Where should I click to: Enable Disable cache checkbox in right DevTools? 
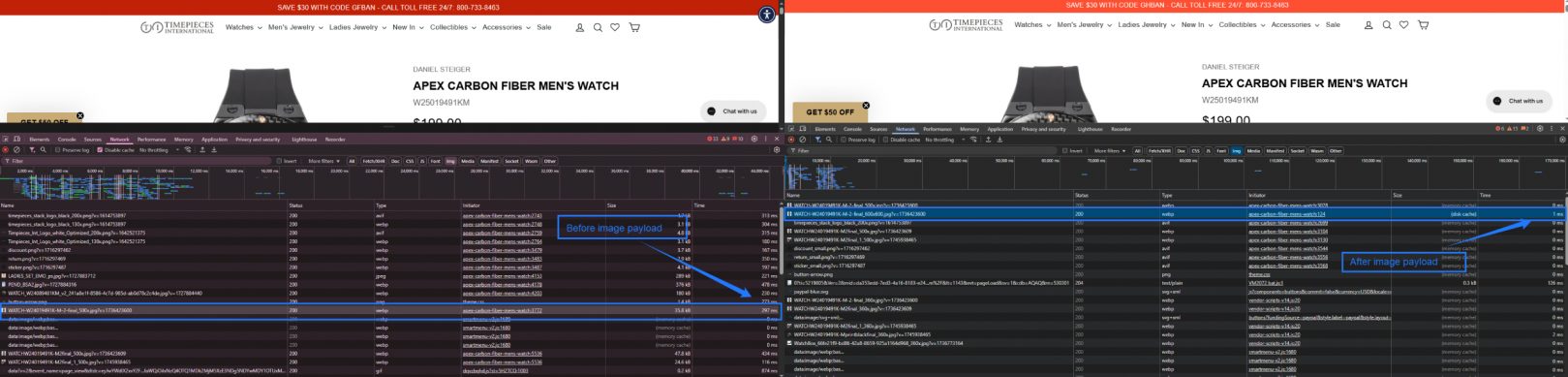click(885, 140)
